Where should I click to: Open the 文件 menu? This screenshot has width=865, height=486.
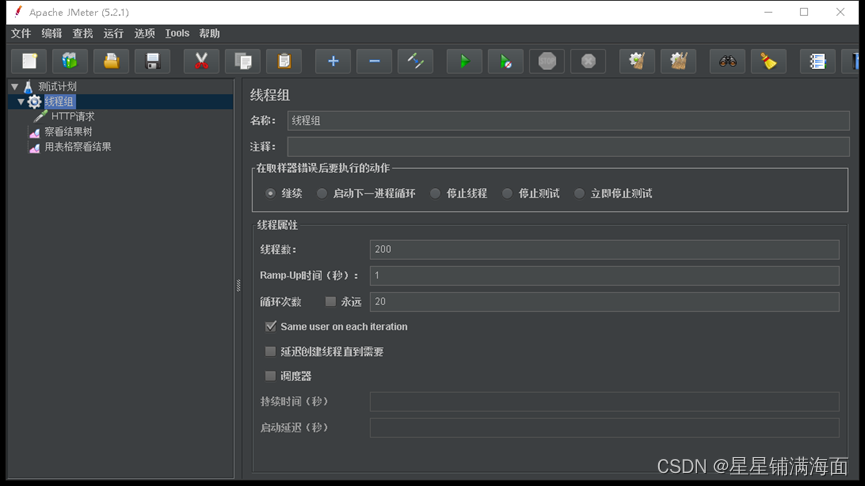click(21, 34)
